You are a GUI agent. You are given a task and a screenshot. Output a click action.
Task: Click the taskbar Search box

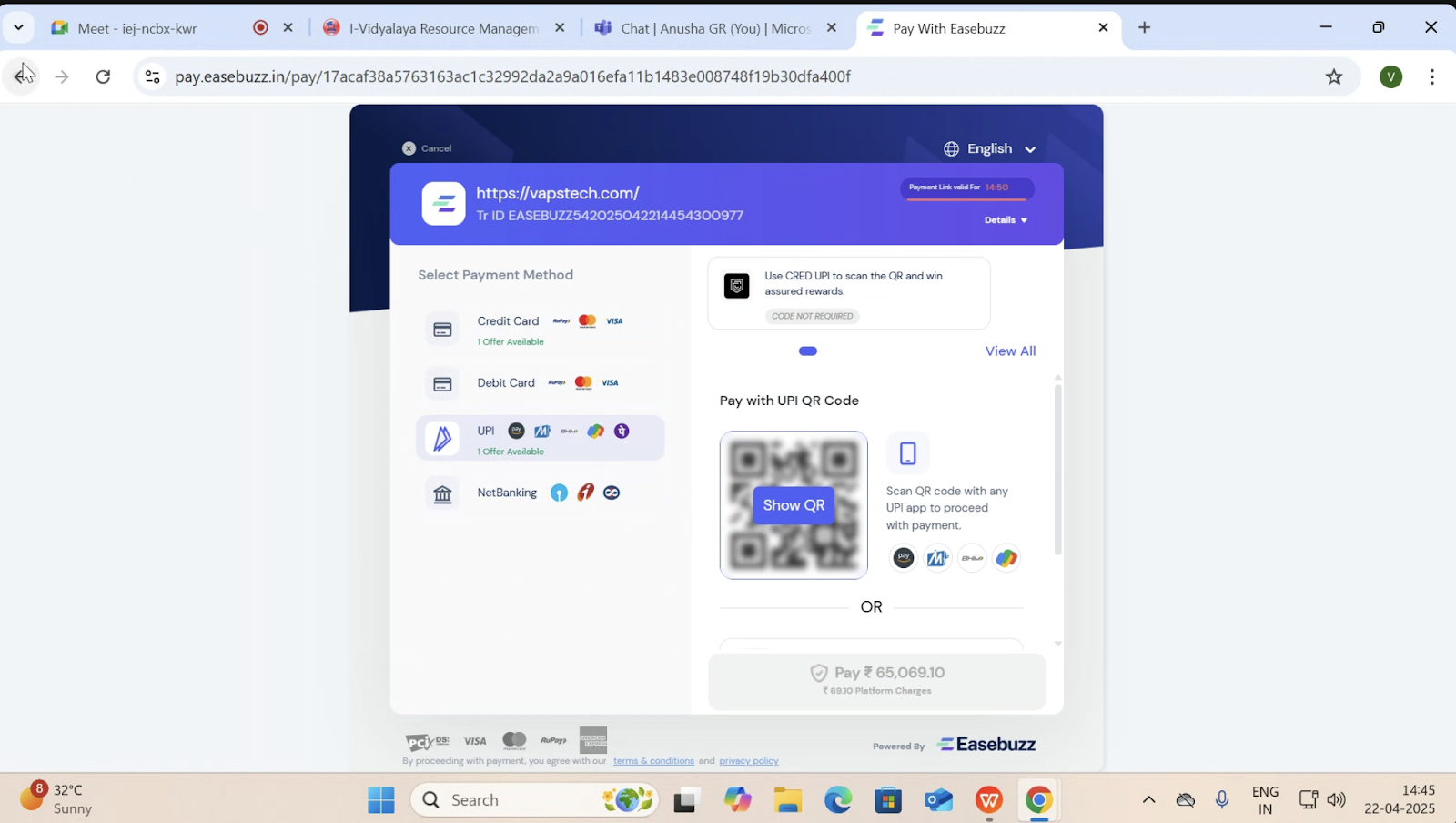(535, 800)
